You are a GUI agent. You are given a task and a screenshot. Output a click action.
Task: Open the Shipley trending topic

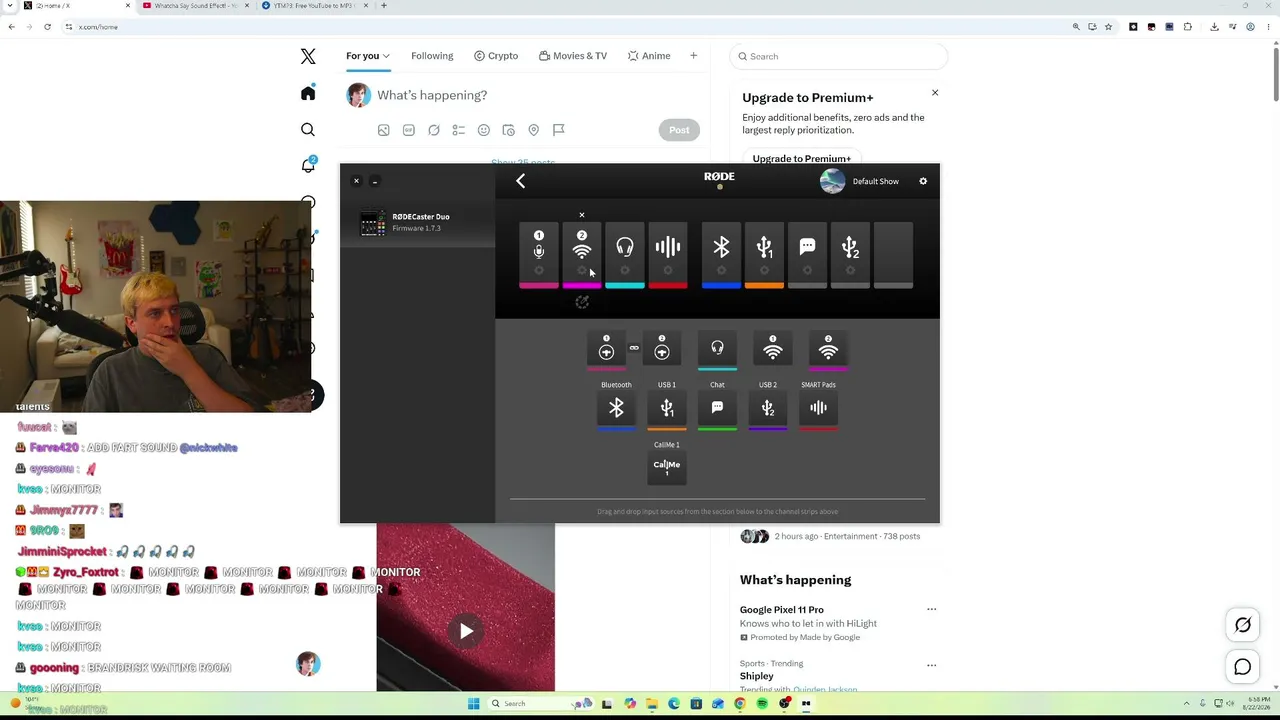point(757,676)
